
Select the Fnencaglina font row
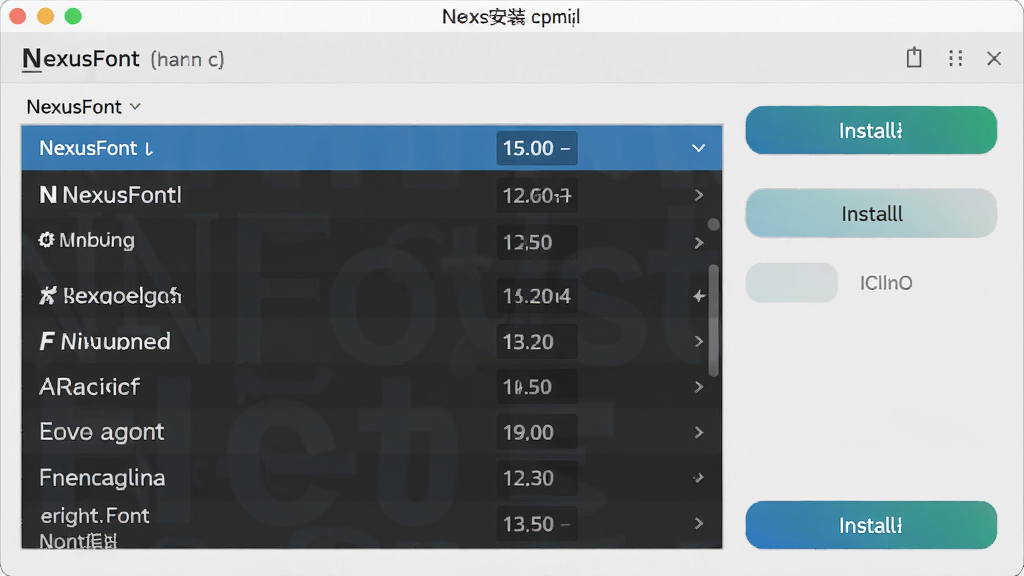tap(372, 477)
